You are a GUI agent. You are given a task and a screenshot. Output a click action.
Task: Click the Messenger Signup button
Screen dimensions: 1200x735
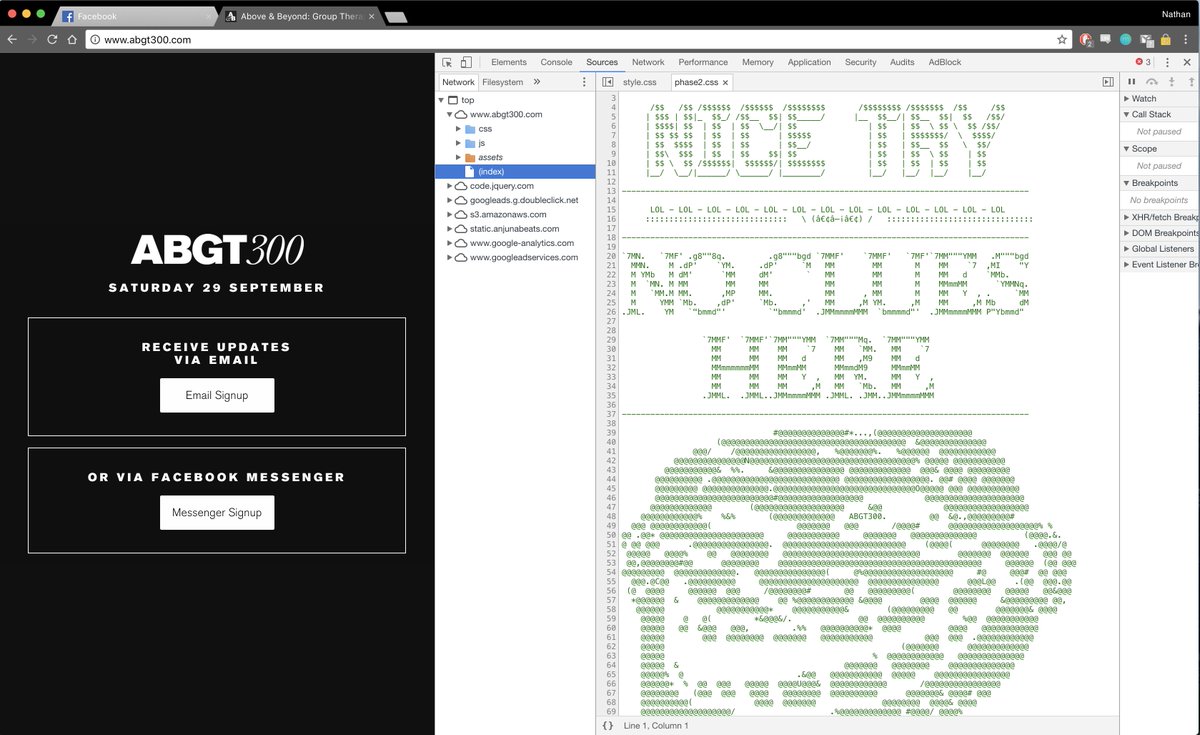coord(217,512)
